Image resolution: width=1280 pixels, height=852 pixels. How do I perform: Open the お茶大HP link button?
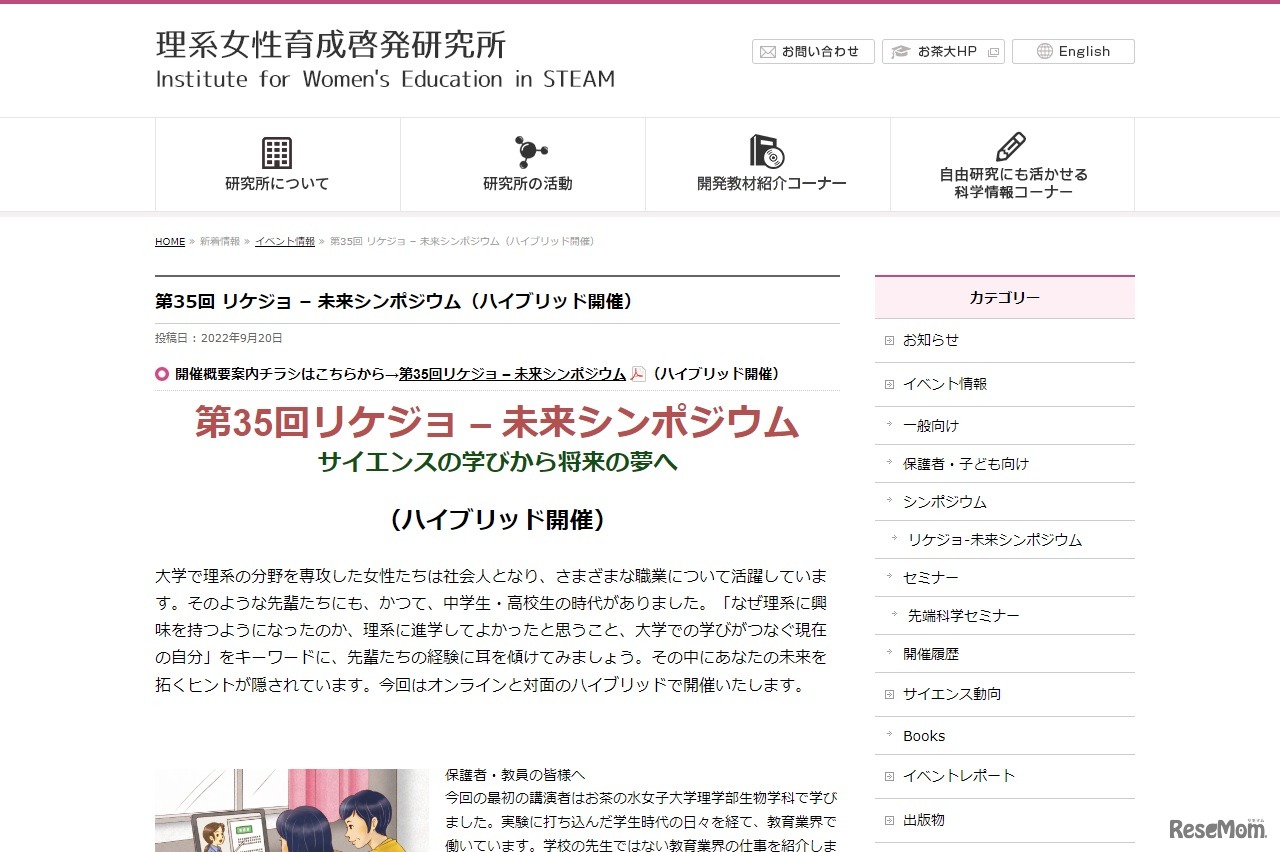tap(943, 52)
